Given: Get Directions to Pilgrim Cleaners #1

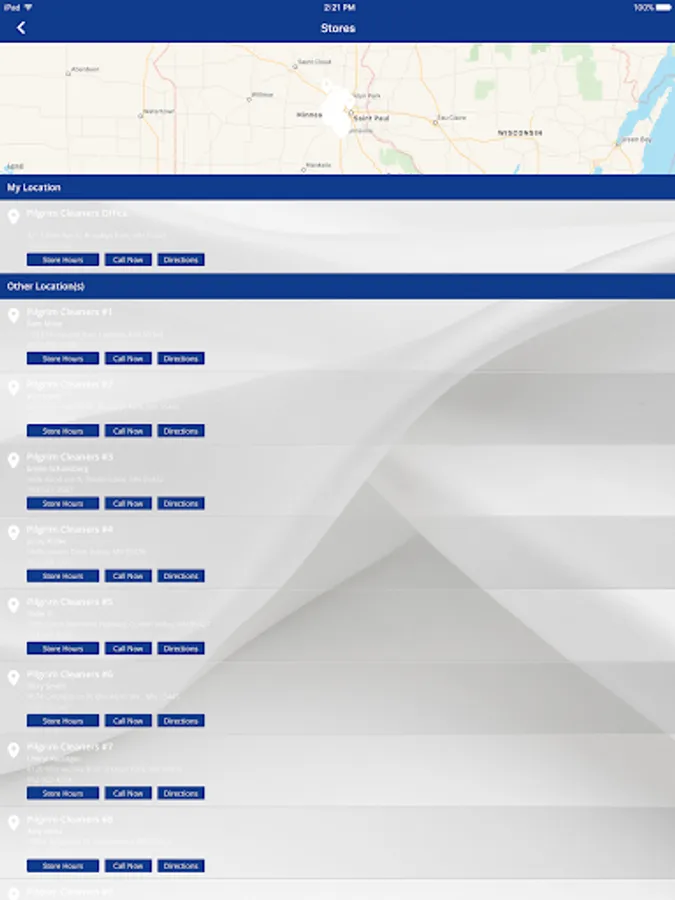Looking at the screenshot, I should 181,358.
